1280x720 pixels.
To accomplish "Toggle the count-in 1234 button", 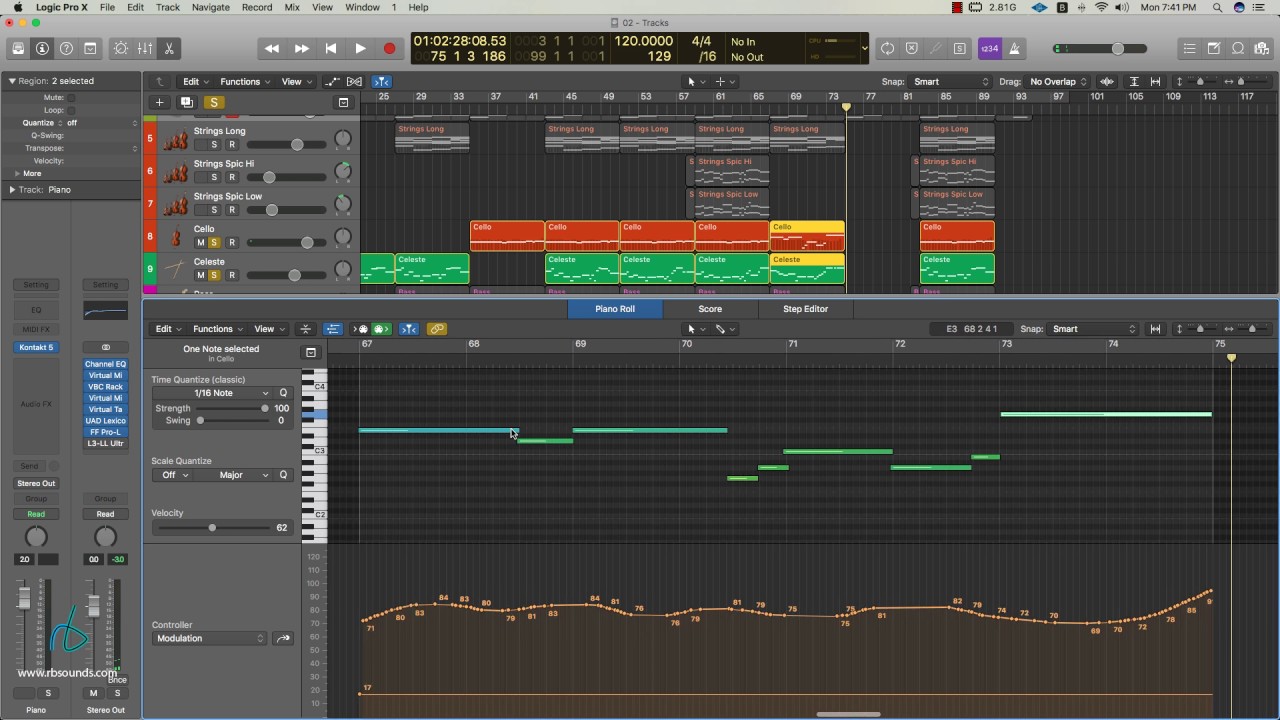I will [x=989, y=48].
